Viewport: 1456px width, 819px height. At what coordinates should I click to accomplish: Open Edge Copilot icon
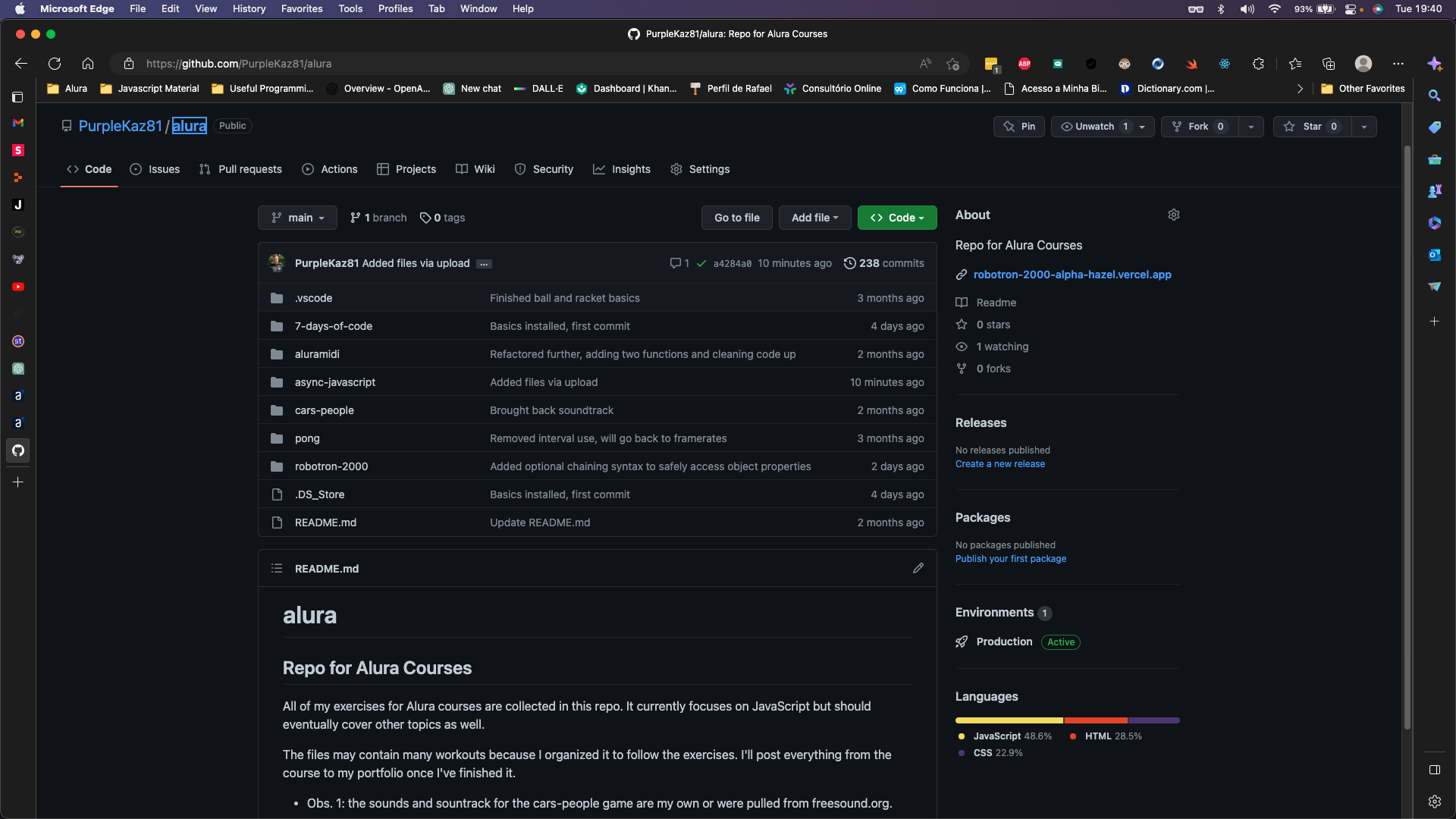tap(1434, 64)
